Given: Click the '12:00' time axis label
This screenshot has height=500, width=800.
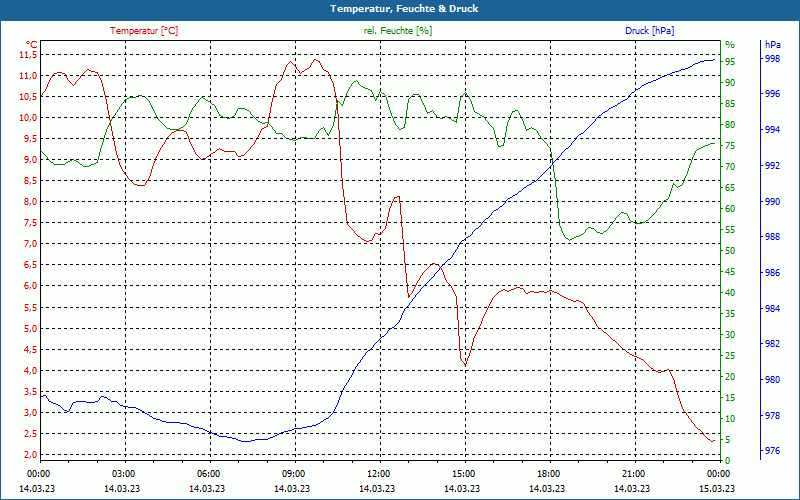Looking at the screenshot, I should (x=378, y=474).
